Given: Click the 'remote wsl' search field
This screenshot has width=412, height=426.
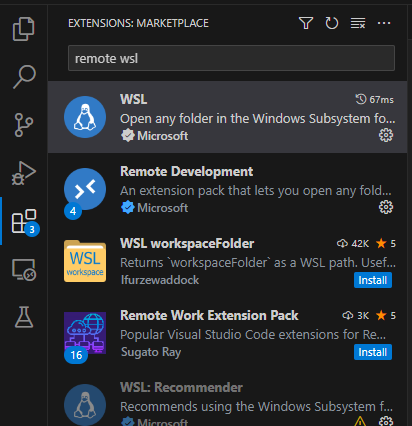Looking at the screenshot, I should coord(231,58).
